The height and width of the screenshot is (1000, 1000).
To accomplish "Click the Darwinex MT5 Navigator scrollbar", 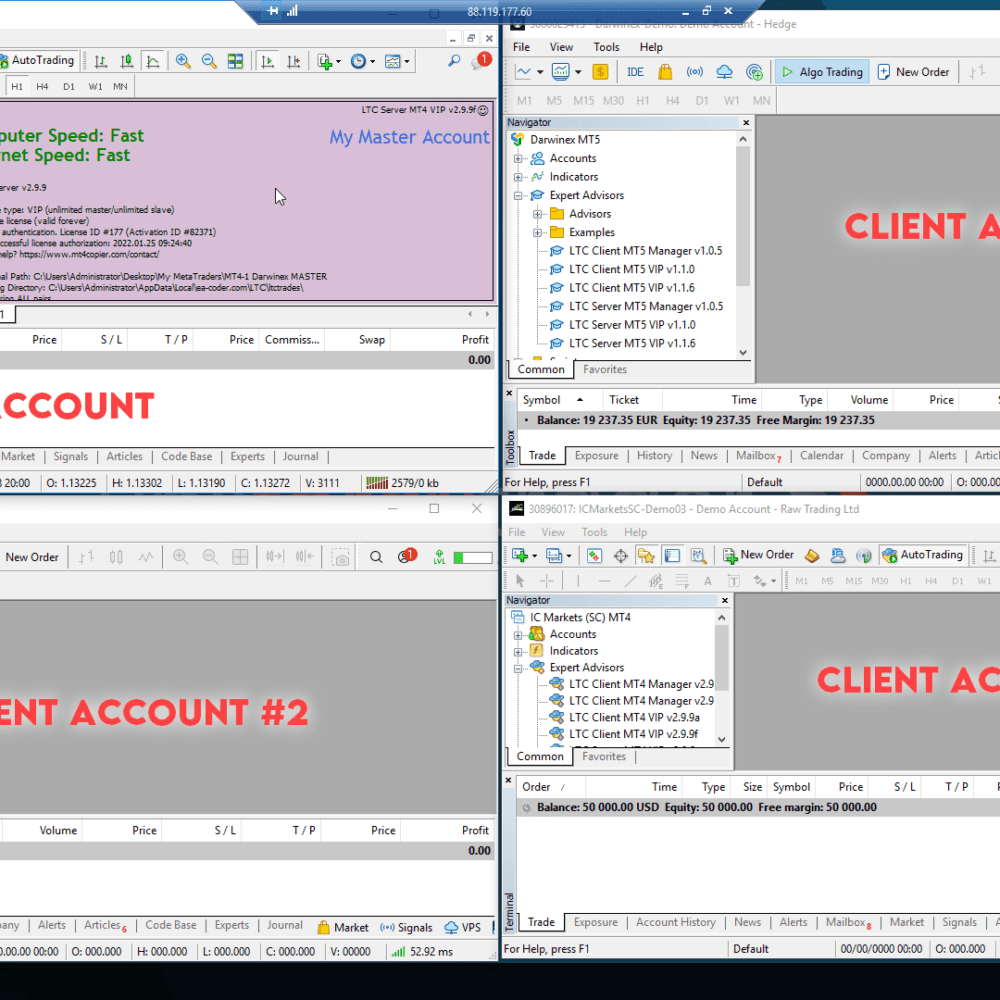I will 742,216.
